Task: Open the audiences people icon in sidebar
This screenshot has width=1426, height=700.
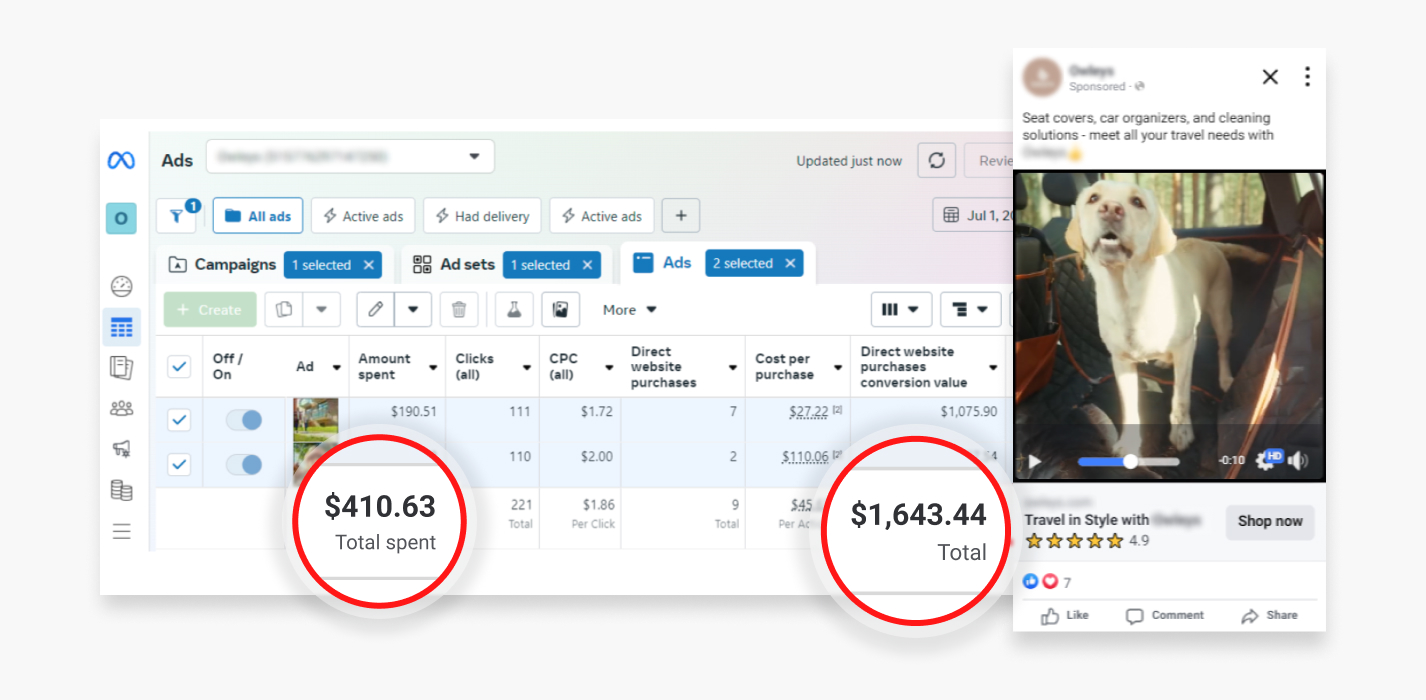Action: tap(121, 408)
